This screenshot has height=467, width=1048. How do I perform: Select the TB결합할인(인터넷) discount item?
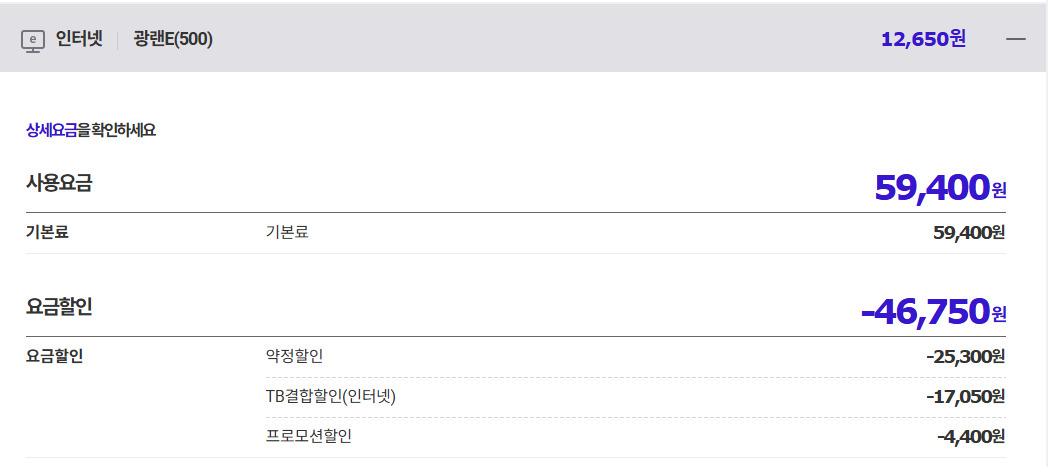(x=330, y=396)
